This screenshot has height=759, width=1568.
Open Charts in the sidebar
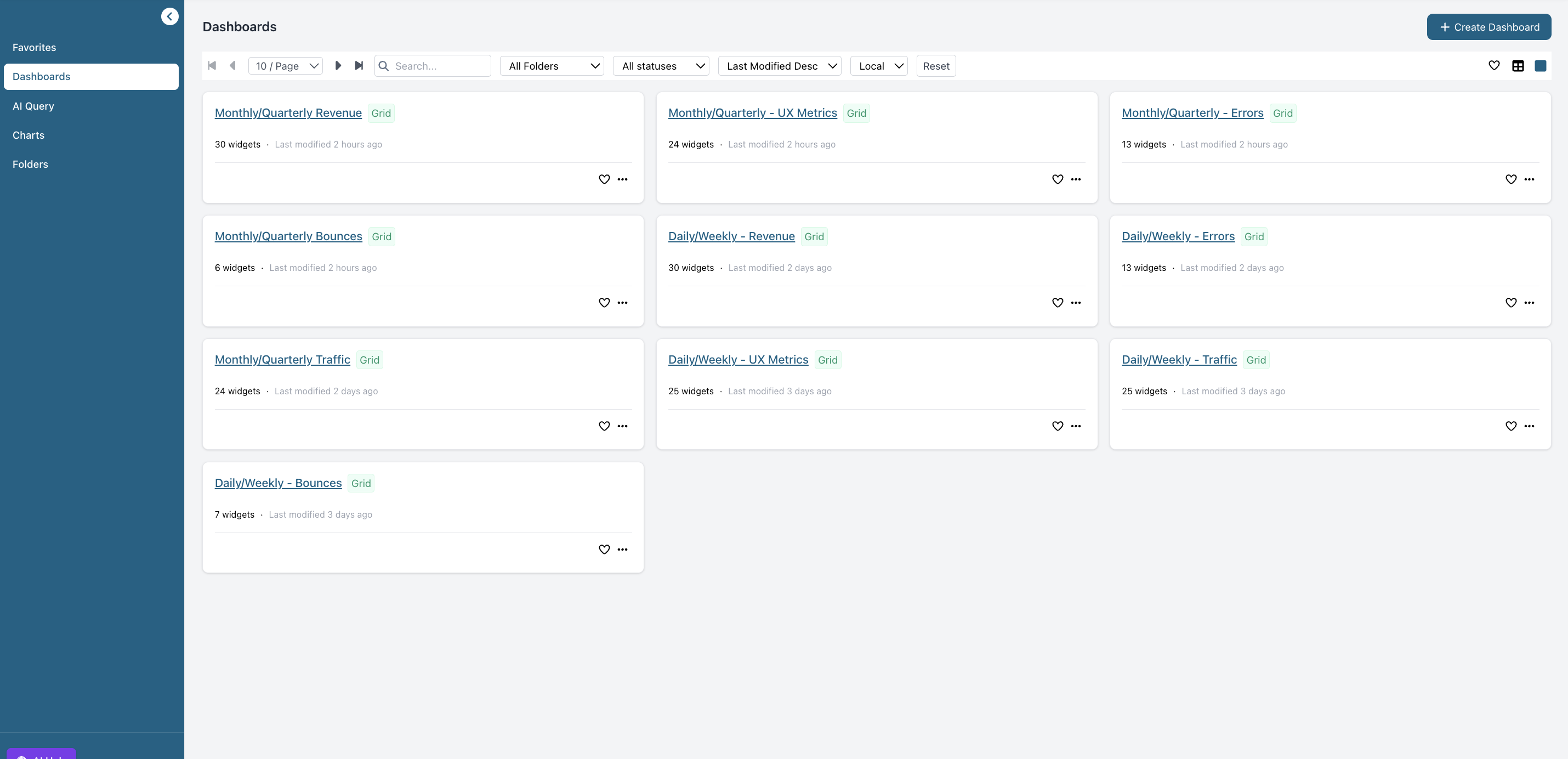(x=92, y=135)
